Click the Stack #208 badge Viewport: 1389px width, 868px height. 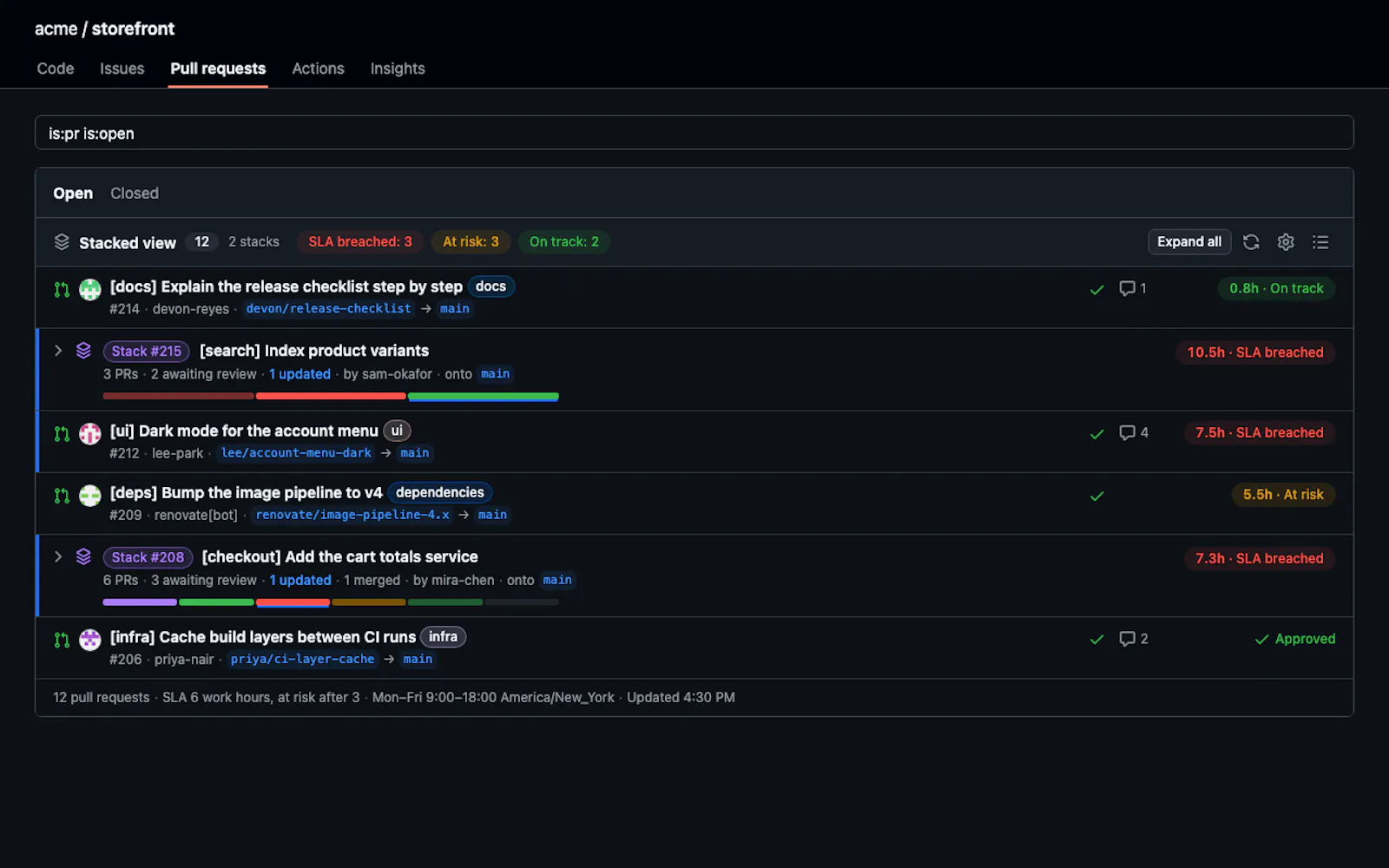coord(148,557)
